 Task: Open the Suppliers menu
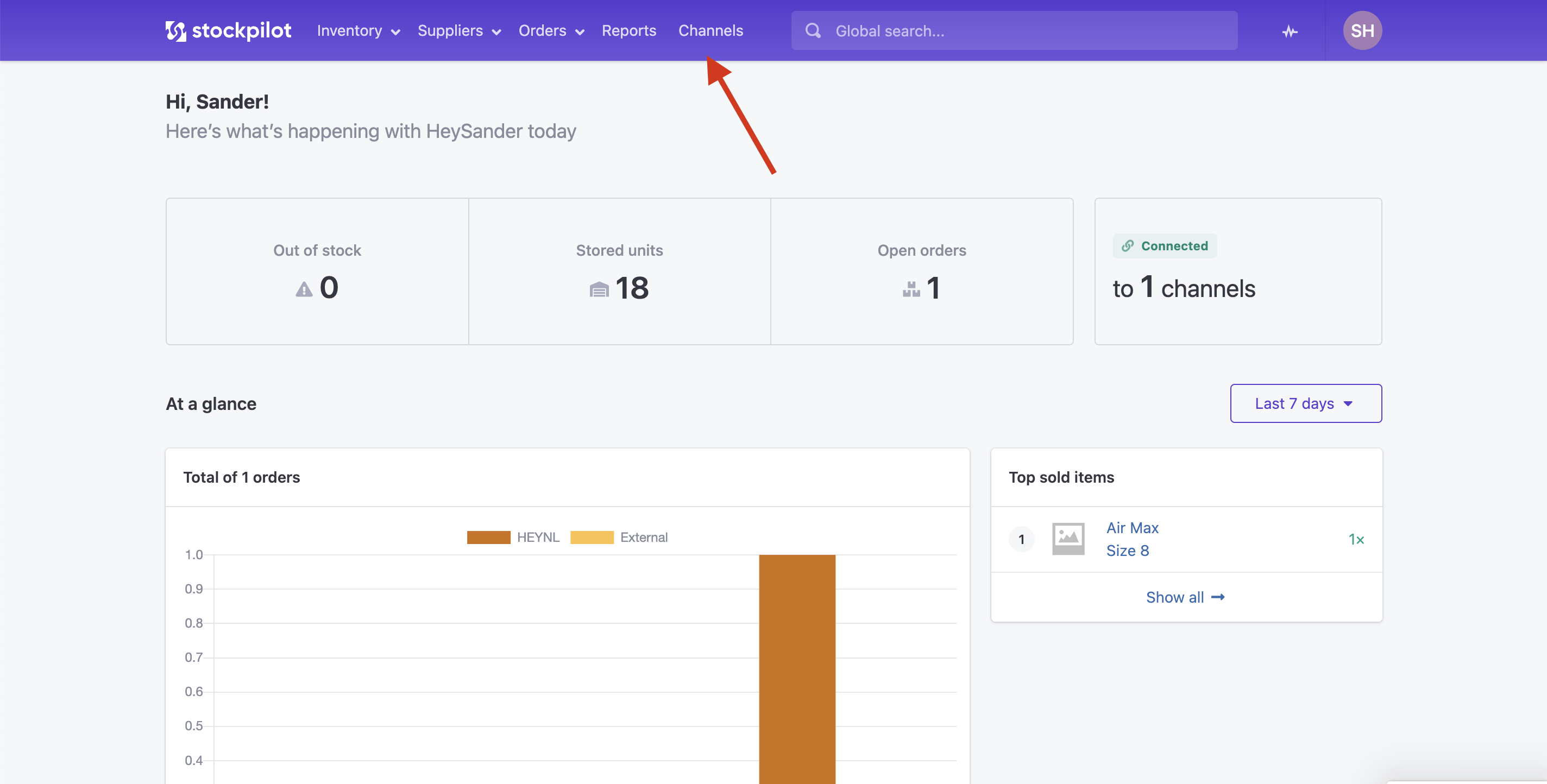[x=459, y=30]
